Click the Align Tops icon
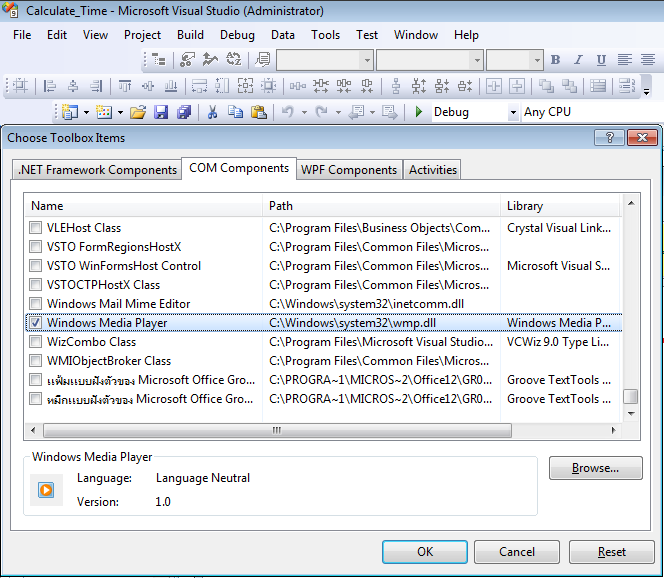Image resolution: width=664 pixels, height=578 pixels. click(x=125, y=86)
